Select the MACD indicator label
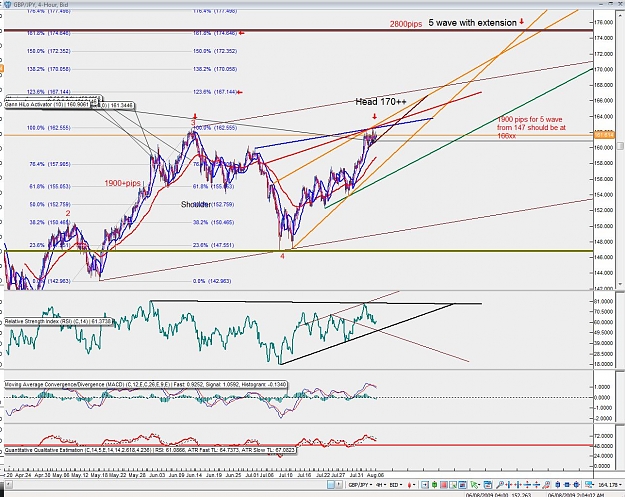This screenshot has width=625, height=497. pyautogui.click(x=145, y=385)
